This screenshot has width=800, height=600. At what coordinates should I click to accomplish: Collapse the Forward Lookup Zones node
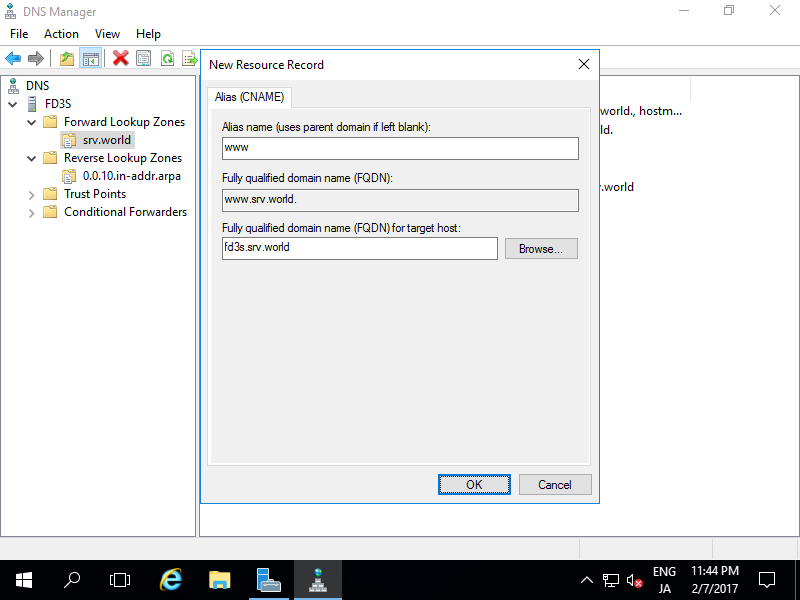(31, 121)
